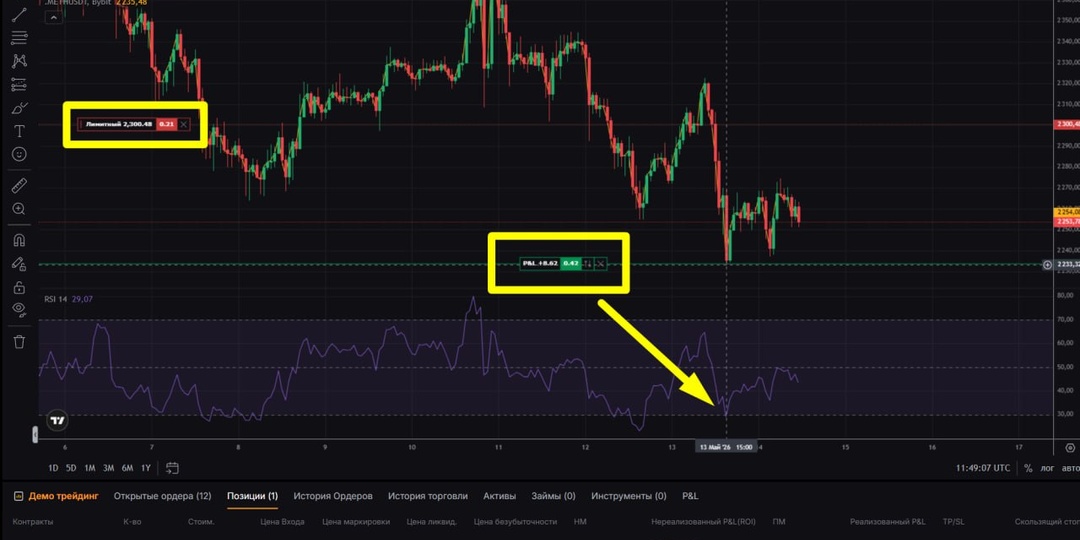Image resolution: width=1080 pixels, height=540 pixels.
Task: Click the 13 Май '26 15:00 time label
Action: point(726,447)
